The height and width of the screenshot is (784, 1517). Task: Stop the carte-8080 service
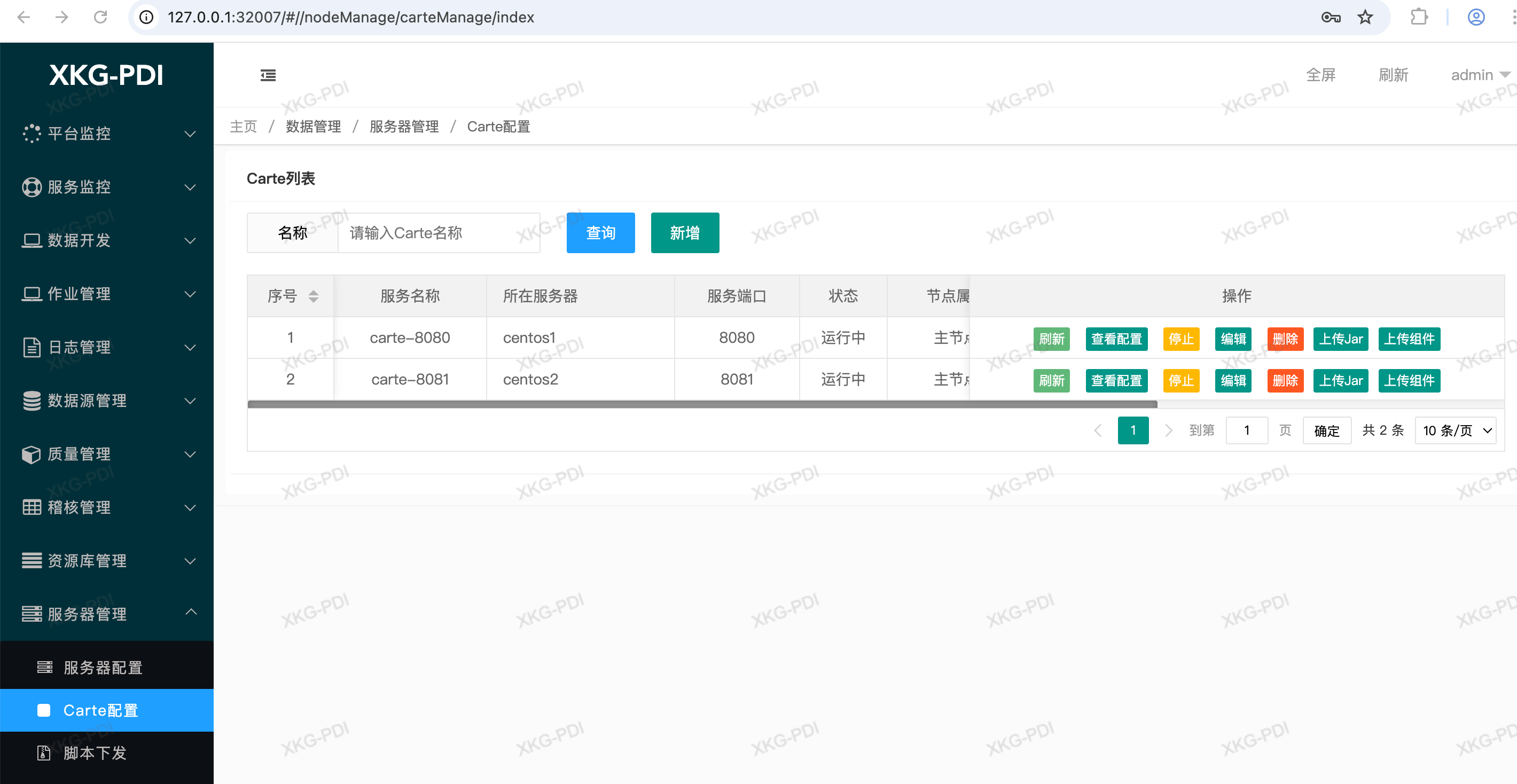click(x=1180, y=339)
